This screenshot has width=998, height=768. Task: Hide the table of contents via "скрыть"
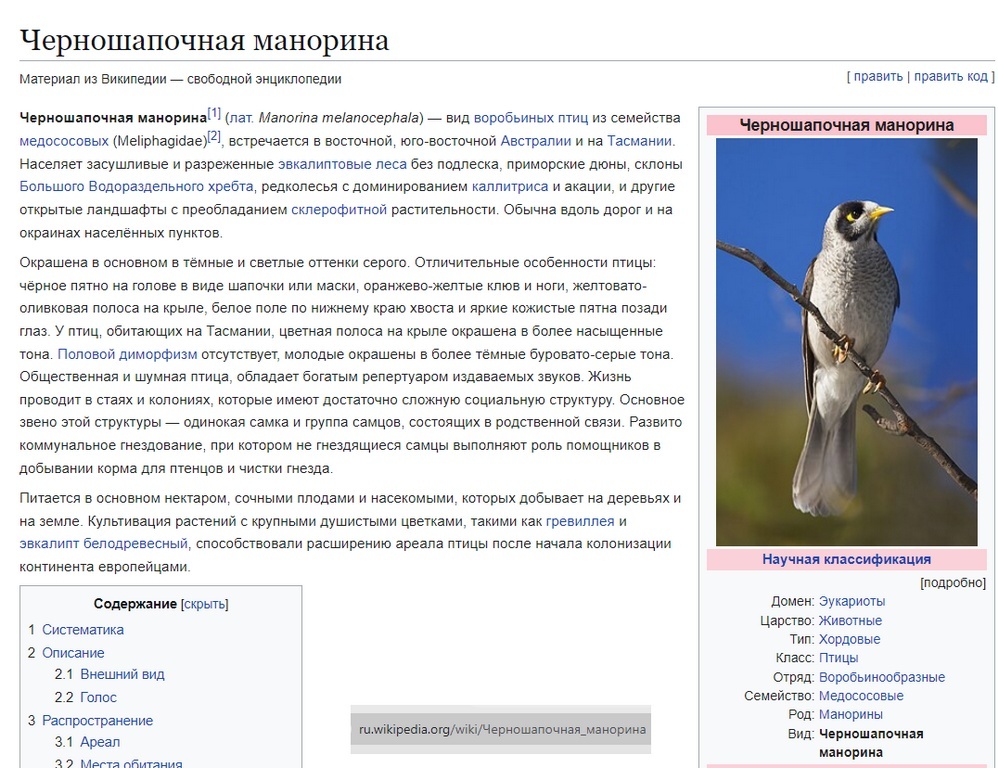[206, 603]
